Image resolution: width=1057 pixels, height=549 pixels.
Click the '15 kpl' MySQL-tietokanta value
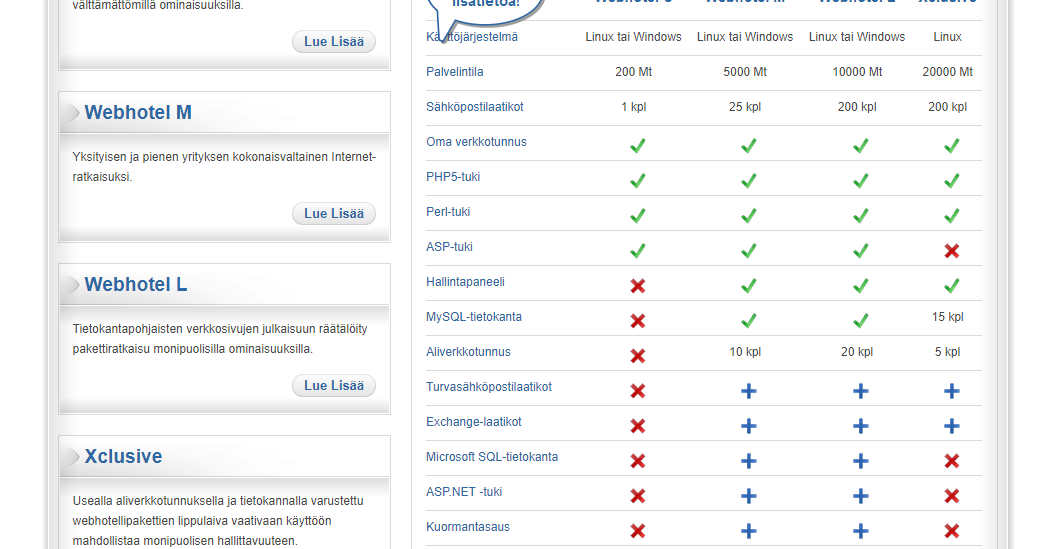point(948,317)
